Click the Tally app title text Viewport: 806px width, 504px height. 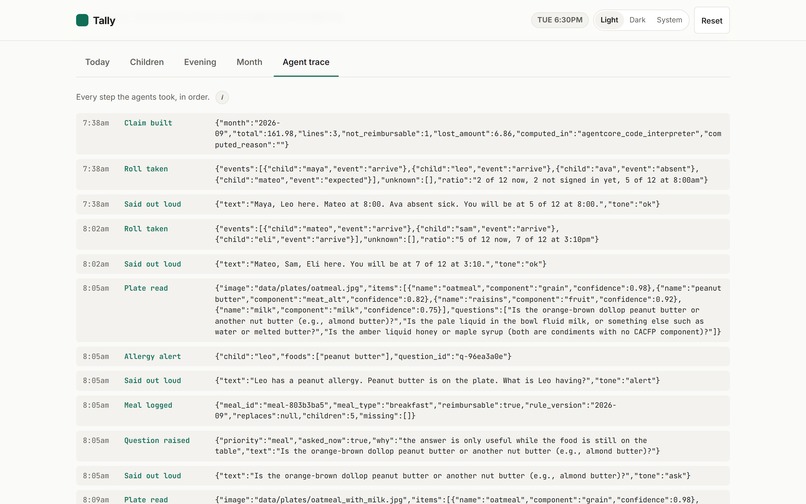click(x=104, y=21)
